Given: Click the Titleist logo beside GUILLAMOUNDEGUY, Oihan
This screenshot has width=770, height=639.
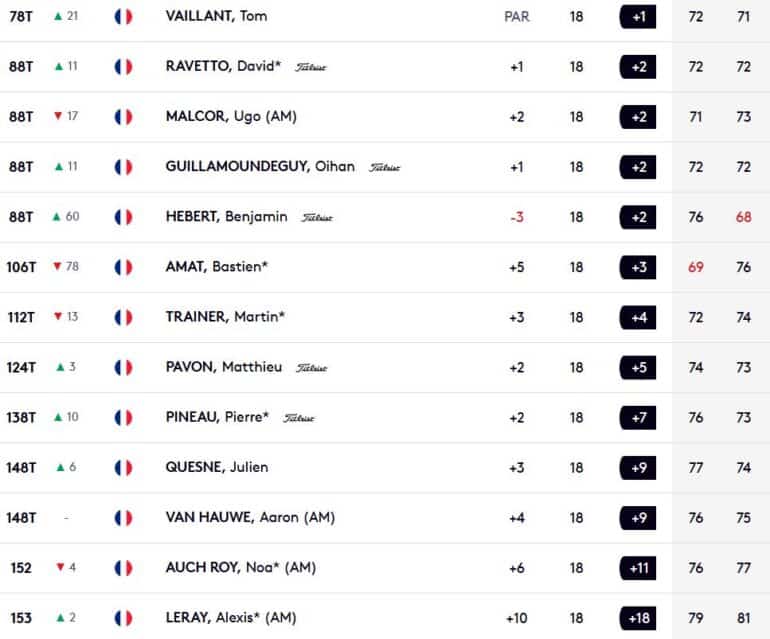Looking at the screenshot, I should click(385, 167).
